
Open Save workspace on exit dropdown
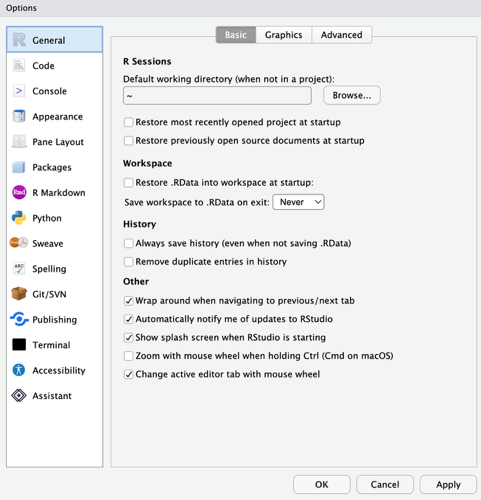tap(298, 202)
